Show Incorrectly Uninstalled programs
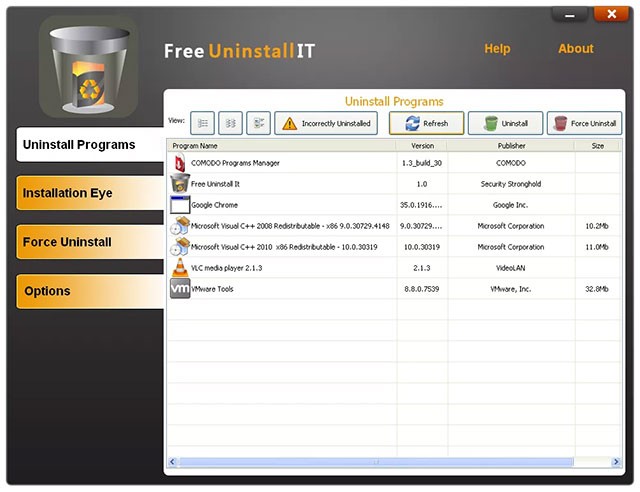Image resolution: width=640 pixels, height=492 pixels. pos(326,123)
